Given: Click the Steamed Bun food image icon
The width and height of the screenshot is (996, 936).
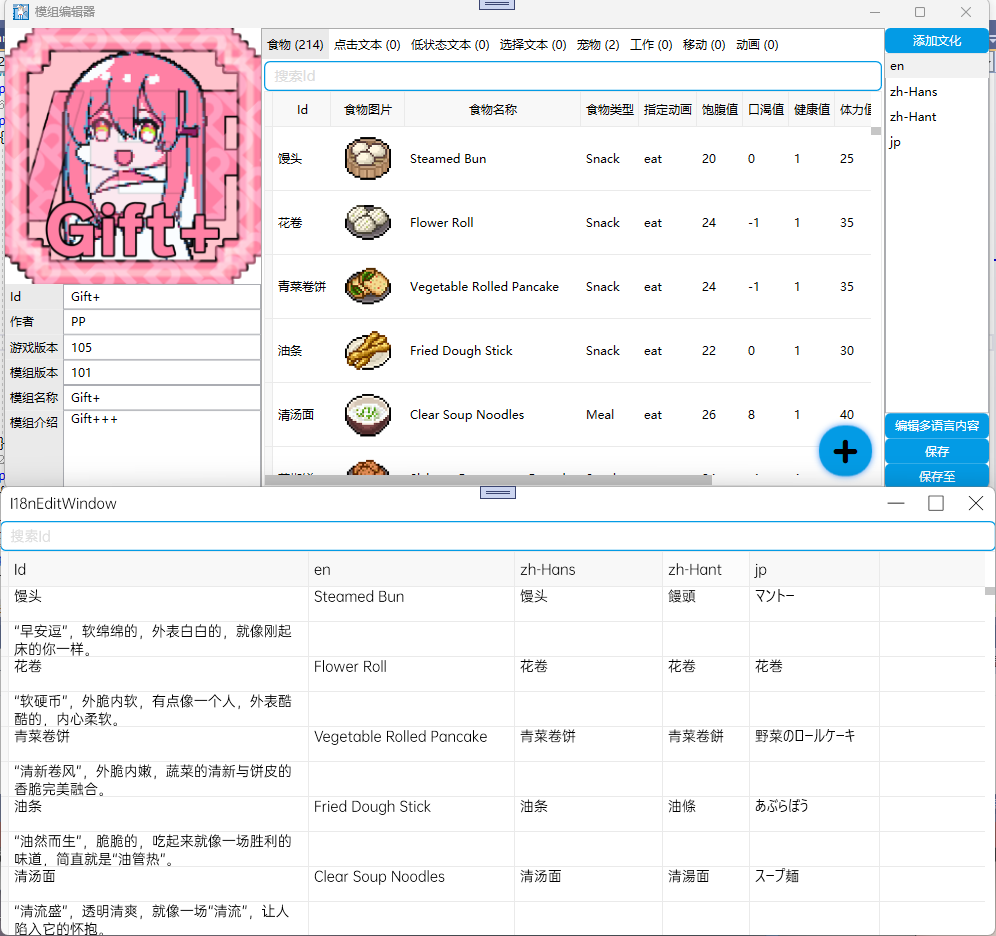Looking at the screenshot, I should (369, 158).
